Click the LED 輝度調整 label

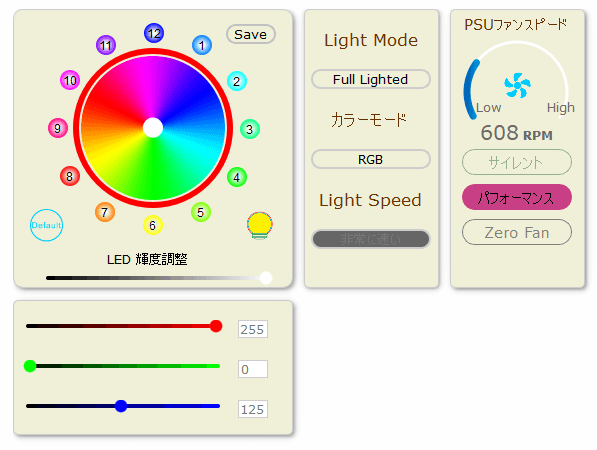(147, 259)
